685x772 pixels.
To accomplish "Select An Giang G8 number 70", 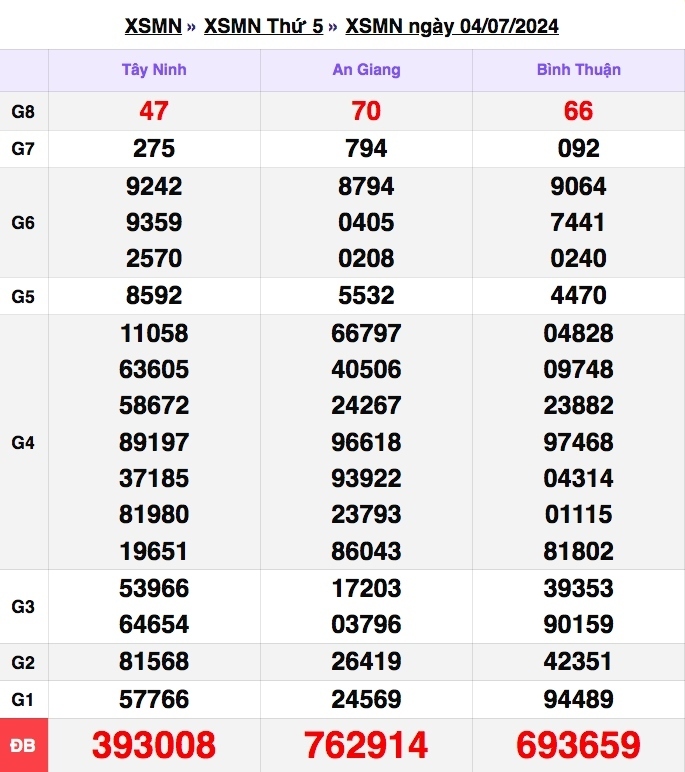I will [366, 111].
